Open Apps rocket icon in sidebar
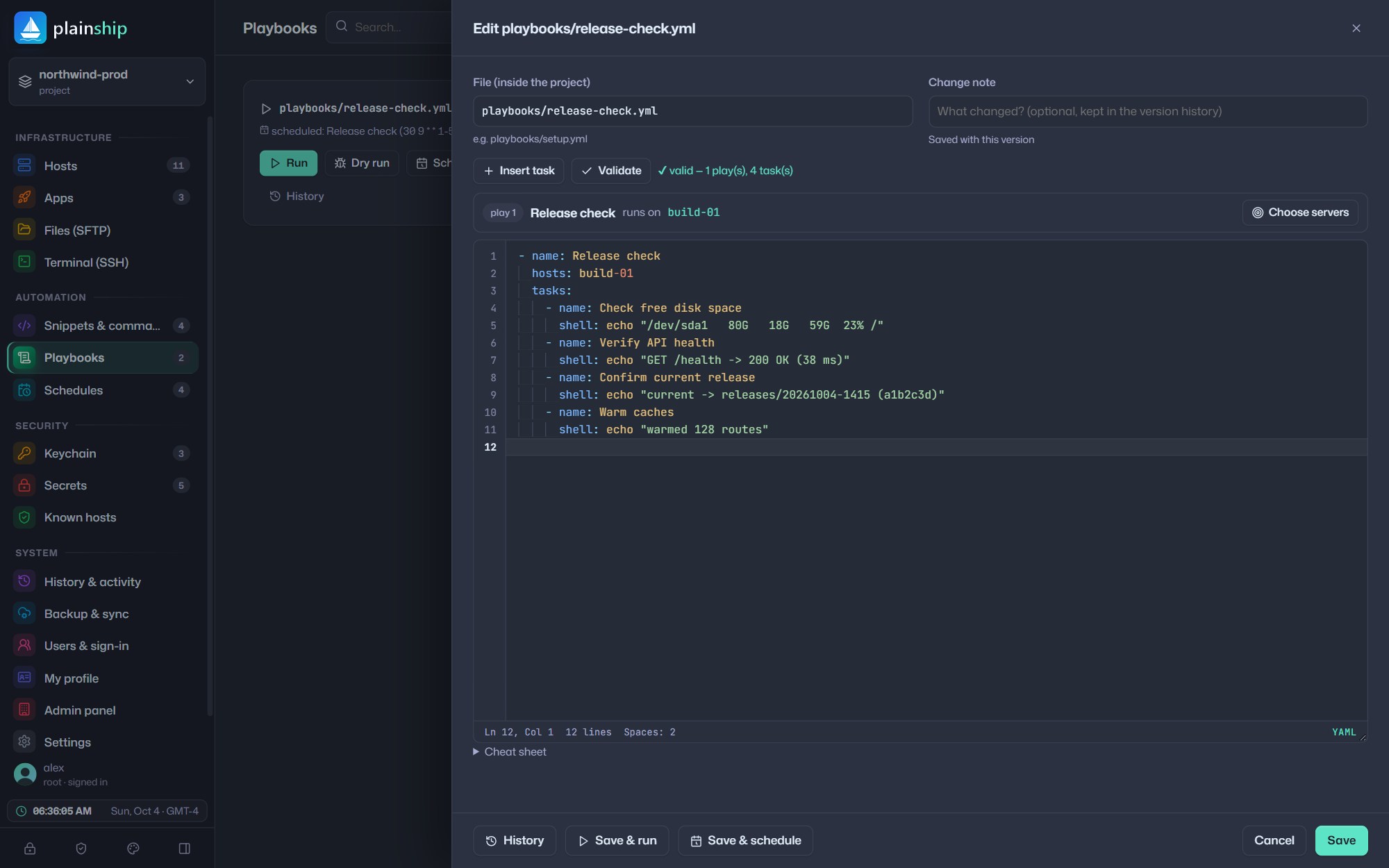This screenshot has height=868, width=1389. click(24, 197)
